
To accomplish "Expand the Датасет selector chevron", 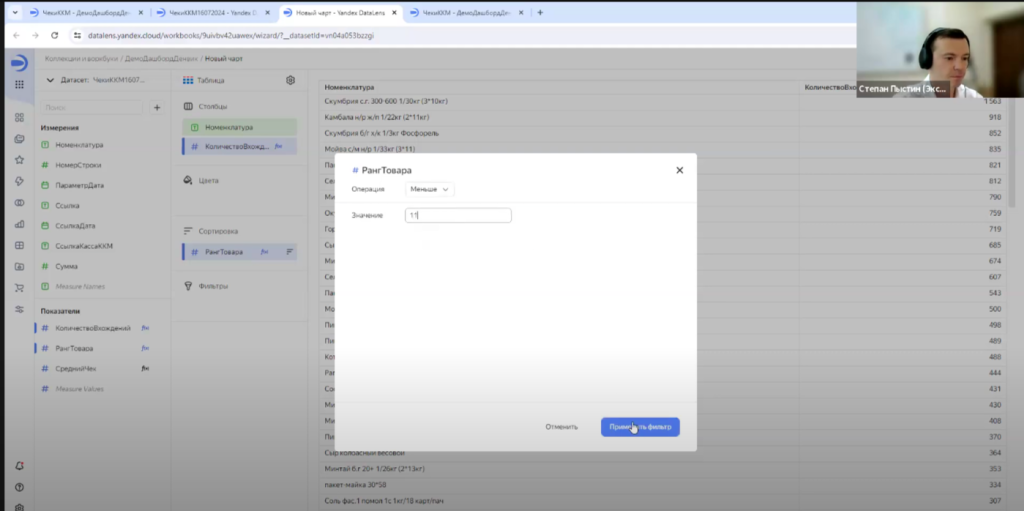I will [x=51, y=80].
